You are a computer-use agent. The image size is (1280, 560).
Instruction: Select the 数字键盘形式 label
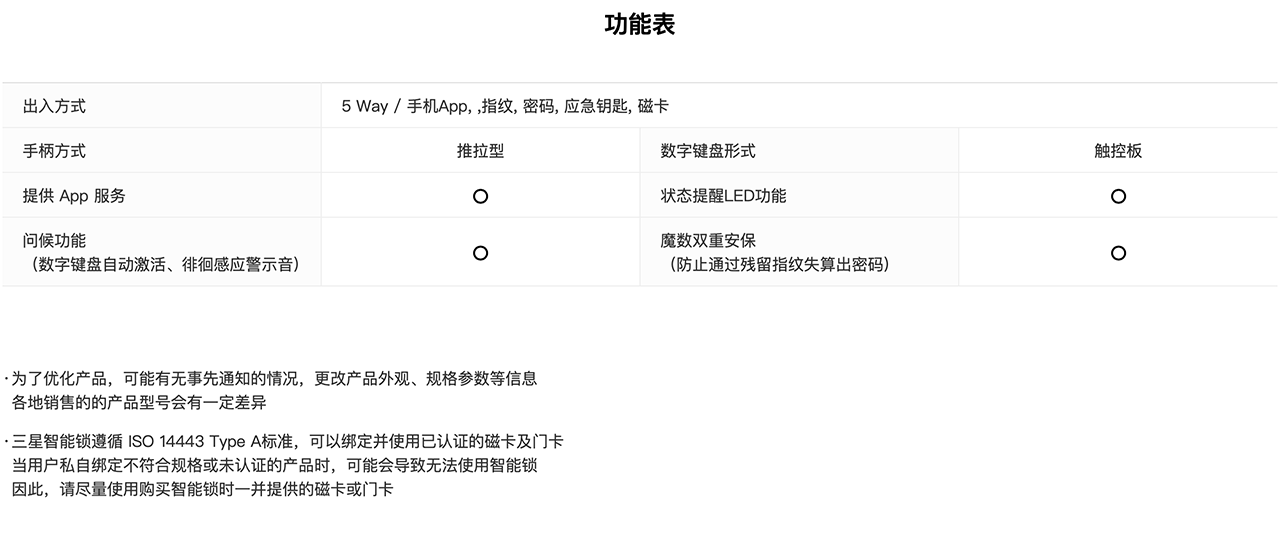click(x=708, y=151)
